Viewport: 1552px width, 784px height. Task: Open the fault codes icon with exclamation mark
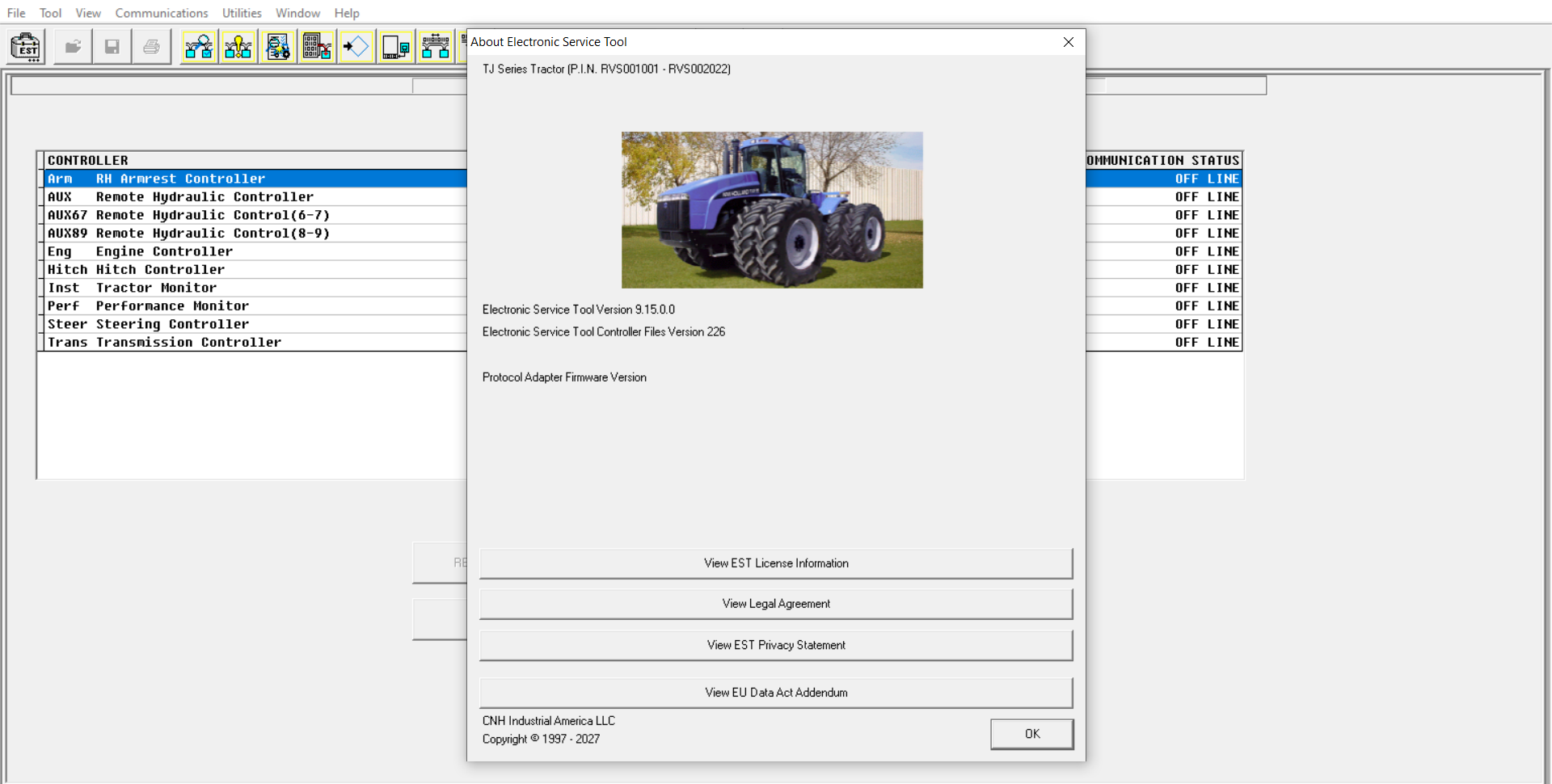tap(238, 47)
